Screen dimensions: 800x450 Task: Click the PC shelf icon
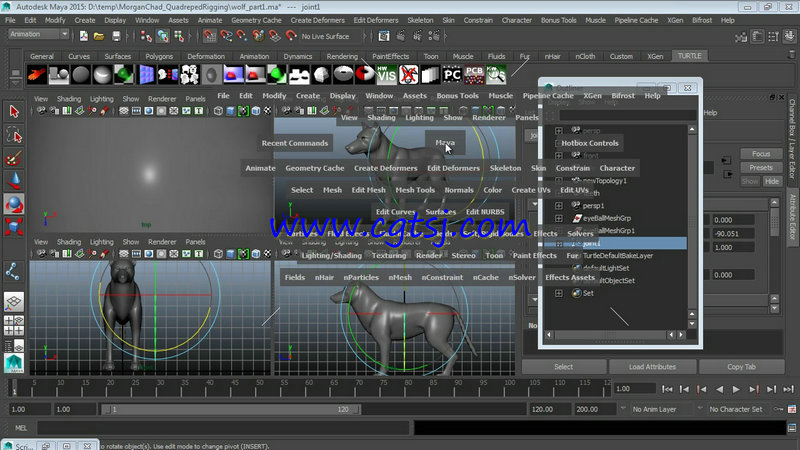pos(452,74)
